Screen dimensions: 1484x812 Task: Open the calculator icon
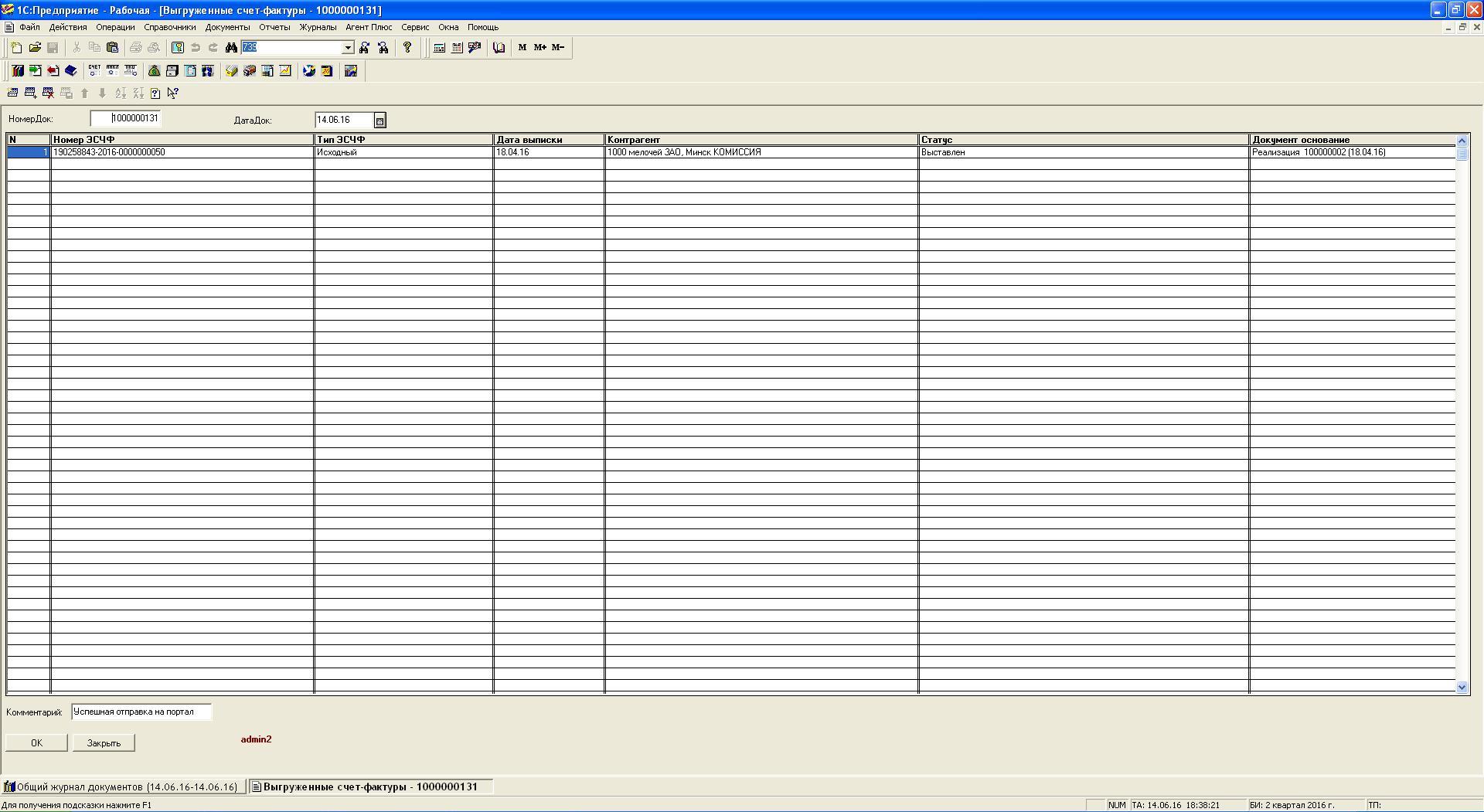click(x=439, y=48)
